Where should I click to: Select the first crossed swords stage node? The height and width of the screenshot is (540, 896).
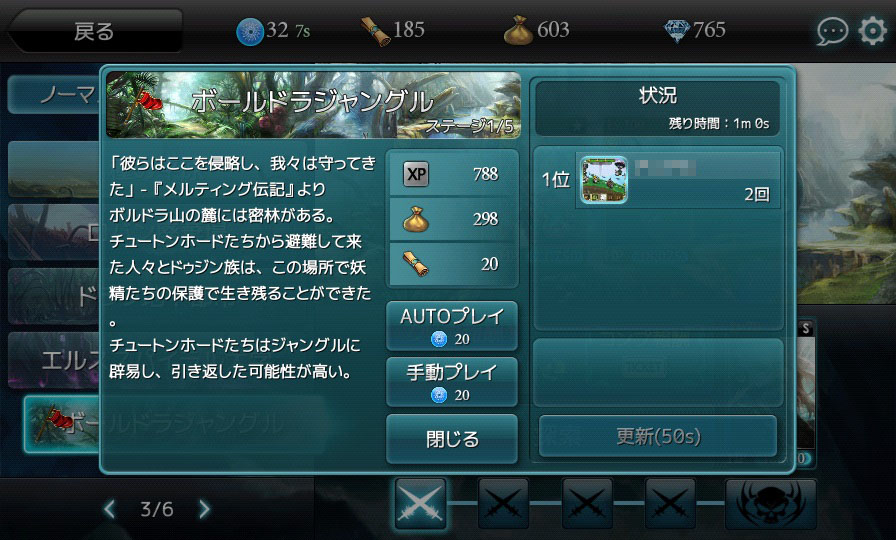click(421, 503)
